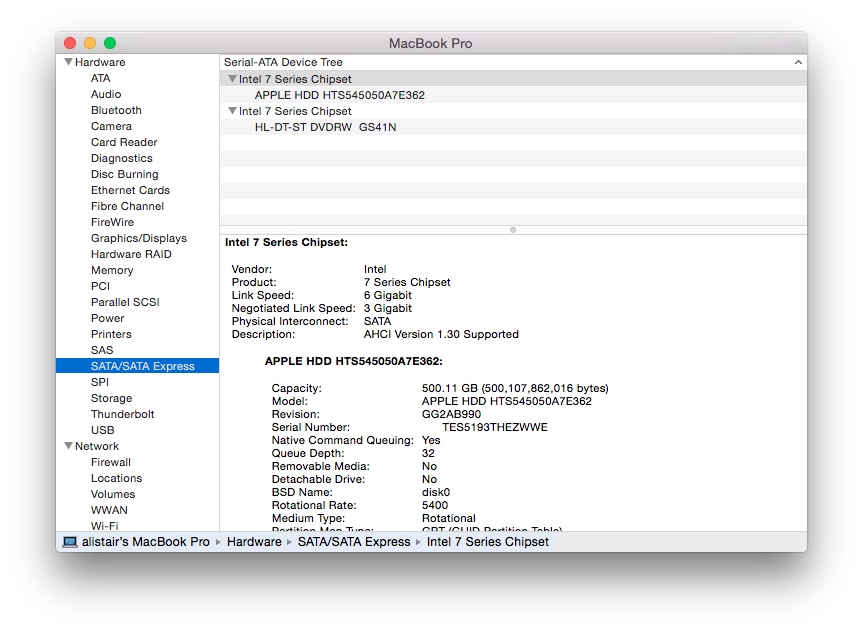Click the capacity value 500.11 GB

[x=450, y=388]
